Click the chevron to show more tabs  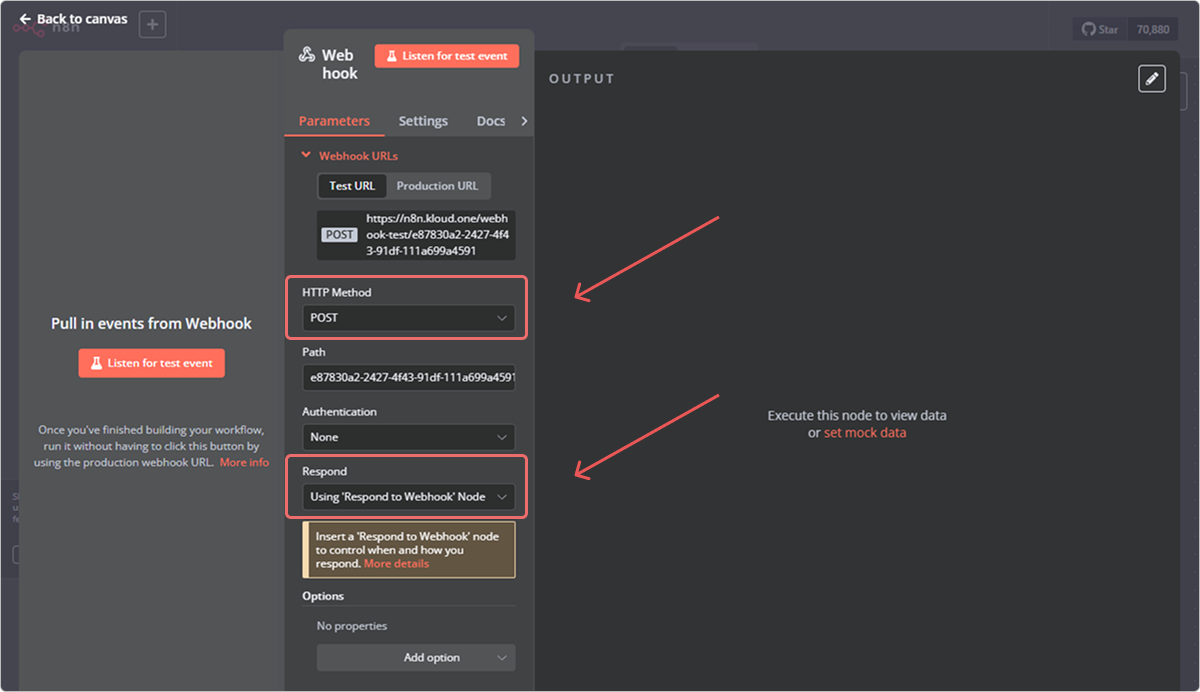click(525, 121)
